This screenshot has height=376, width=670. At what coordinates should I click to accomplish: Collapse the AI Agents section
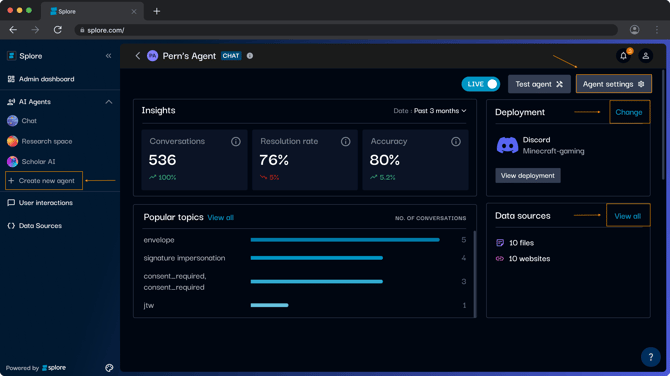coord(109,102)
